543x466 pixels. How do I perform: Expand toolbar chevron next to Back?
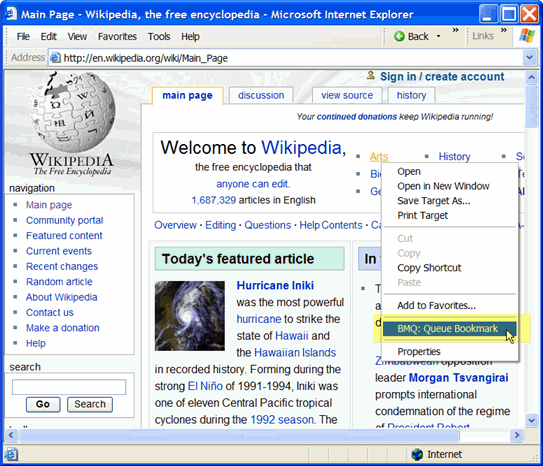(455, 30)
